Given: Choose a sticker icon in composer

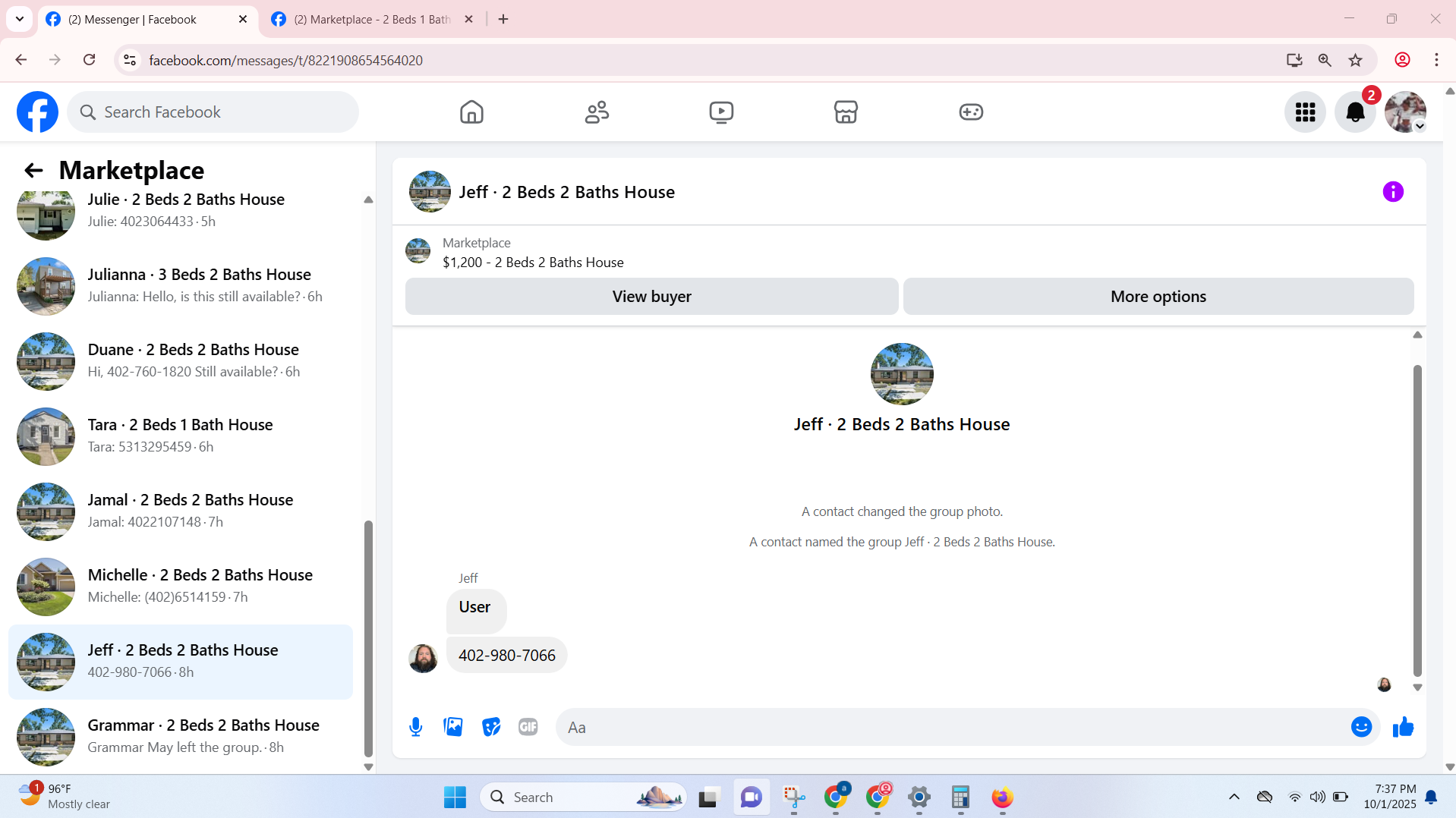Looking at the screenshot, I should click(x=491, y=727).
